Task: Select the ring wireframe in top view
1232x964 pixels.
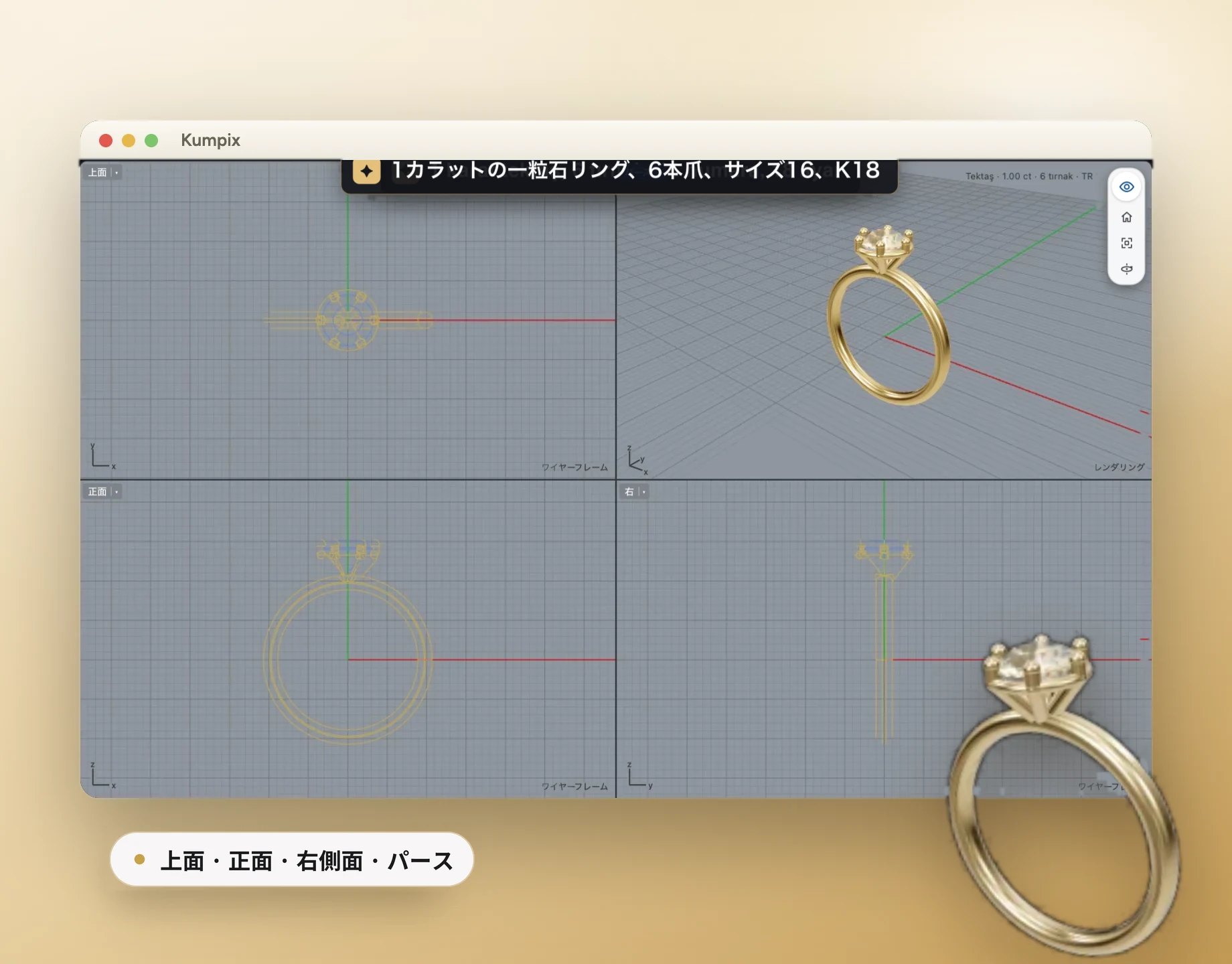Action: click(x=348, y=320)
